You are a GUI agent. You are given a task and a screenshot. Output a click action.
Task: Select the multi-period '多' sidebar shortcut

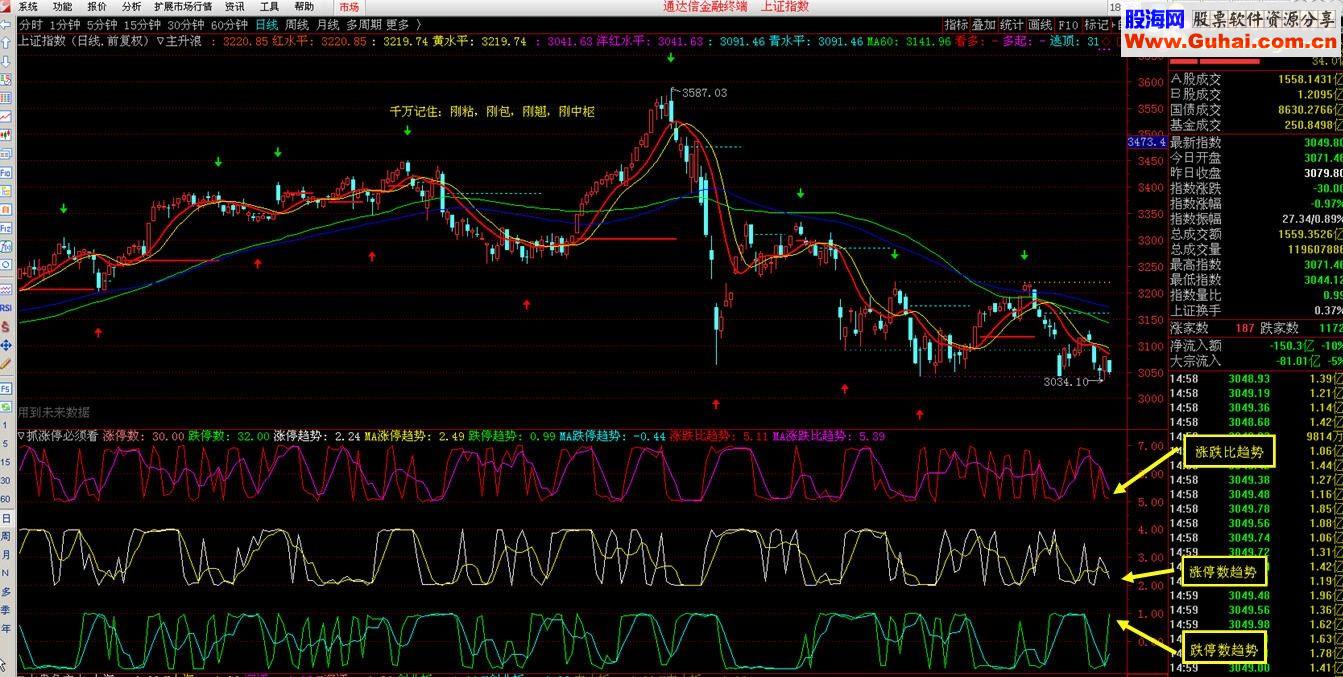point(6,591)
